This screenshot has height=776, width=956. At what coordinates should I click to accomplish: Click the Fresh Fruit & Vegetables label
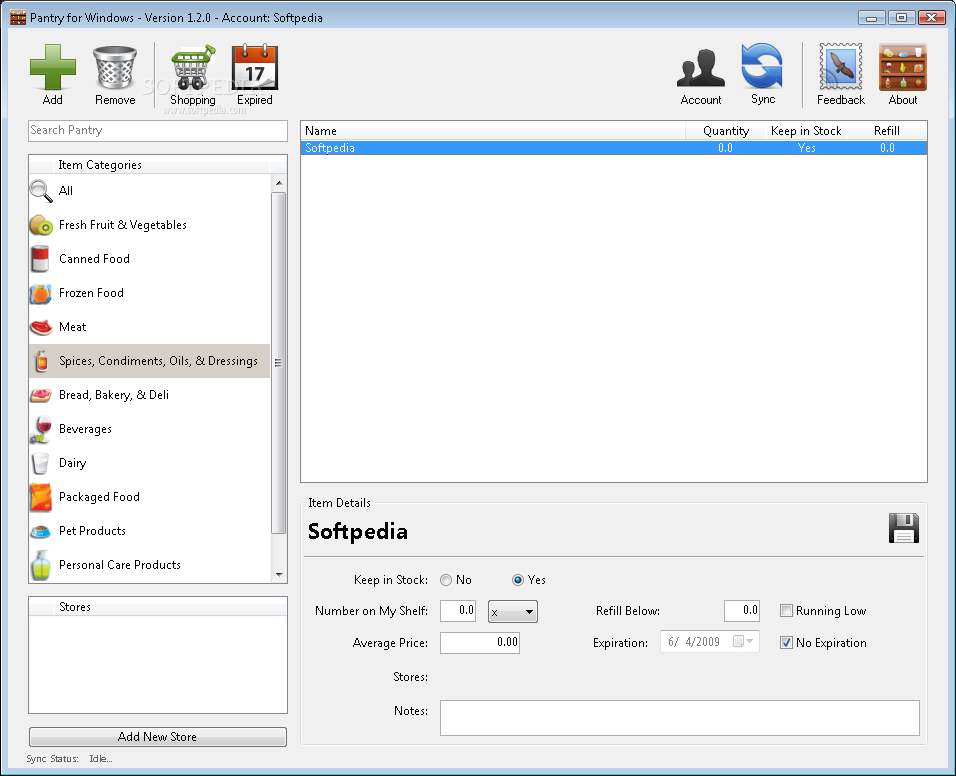point(123,225)
